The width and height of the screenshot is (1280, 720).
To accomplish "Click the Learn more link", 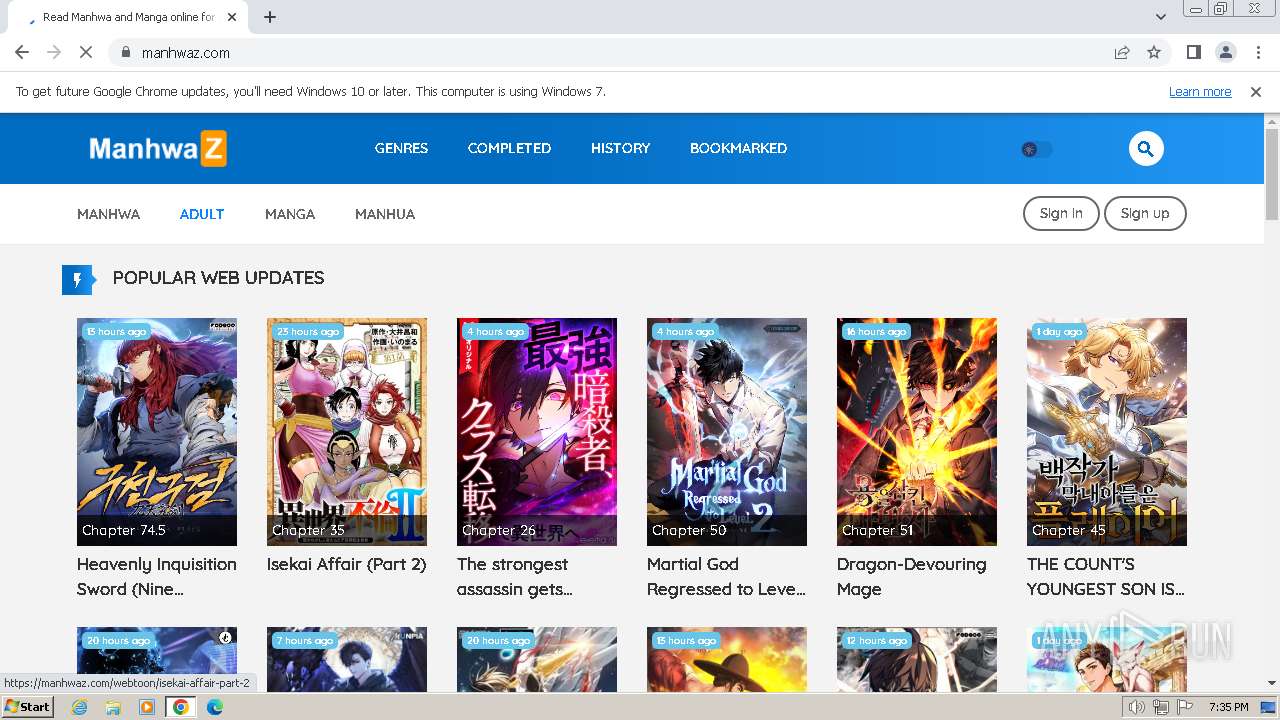I will tap(1200, 91).
